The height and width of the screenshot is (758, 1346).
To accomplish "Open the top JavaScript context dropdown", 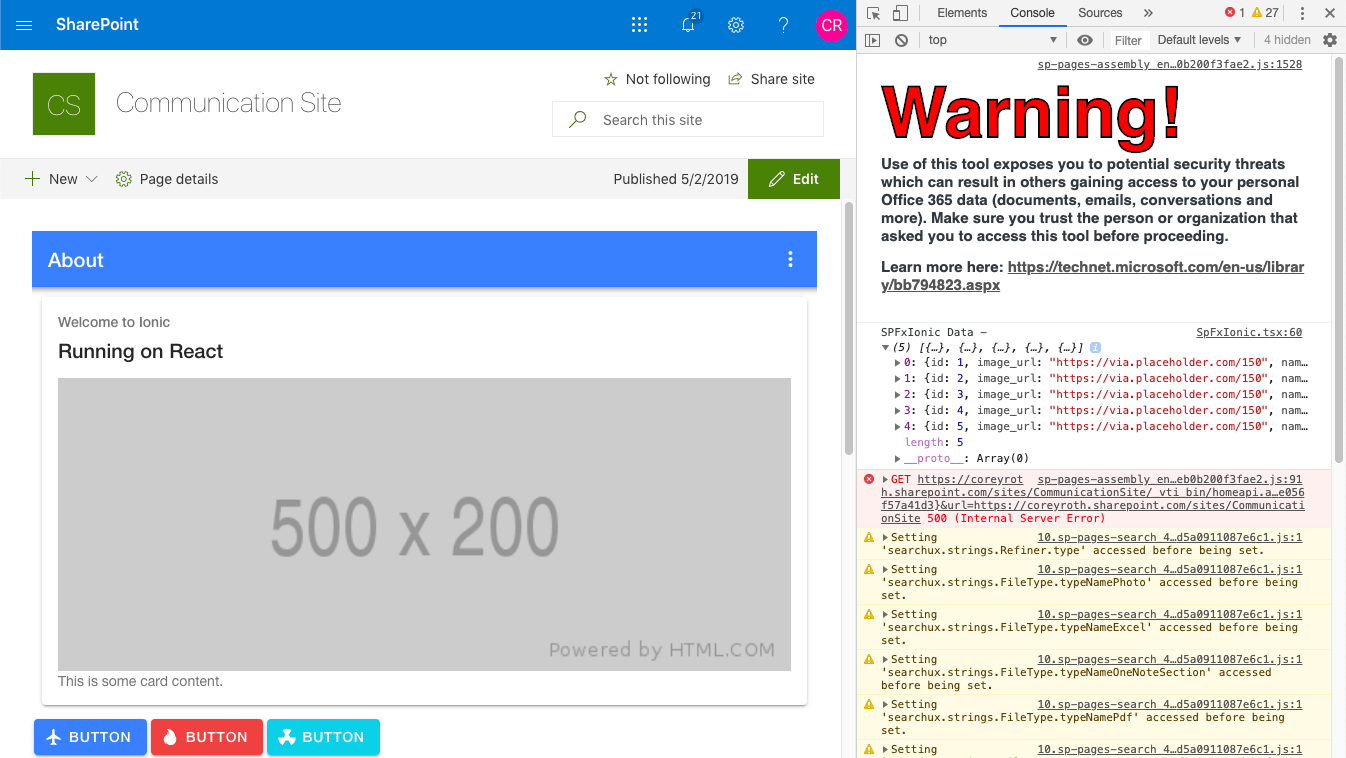I will coord(992,40).
